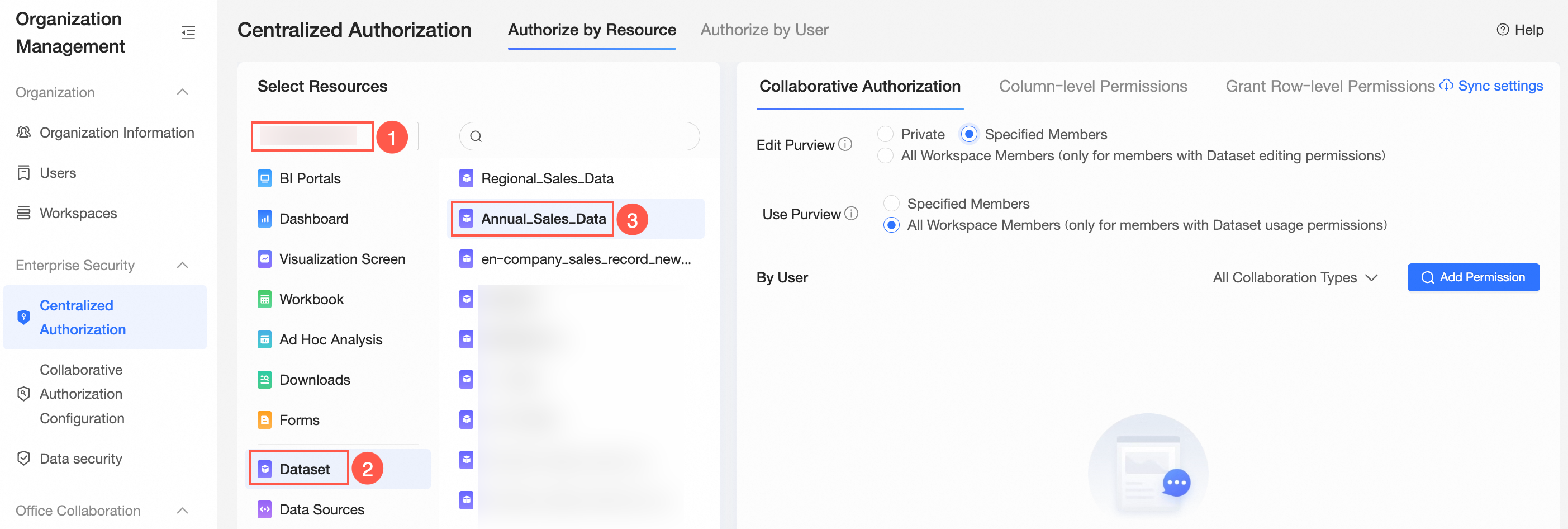1568x529 pixels.
Task: Click Edit Purview info icon
Action: (x=845, y=144)
